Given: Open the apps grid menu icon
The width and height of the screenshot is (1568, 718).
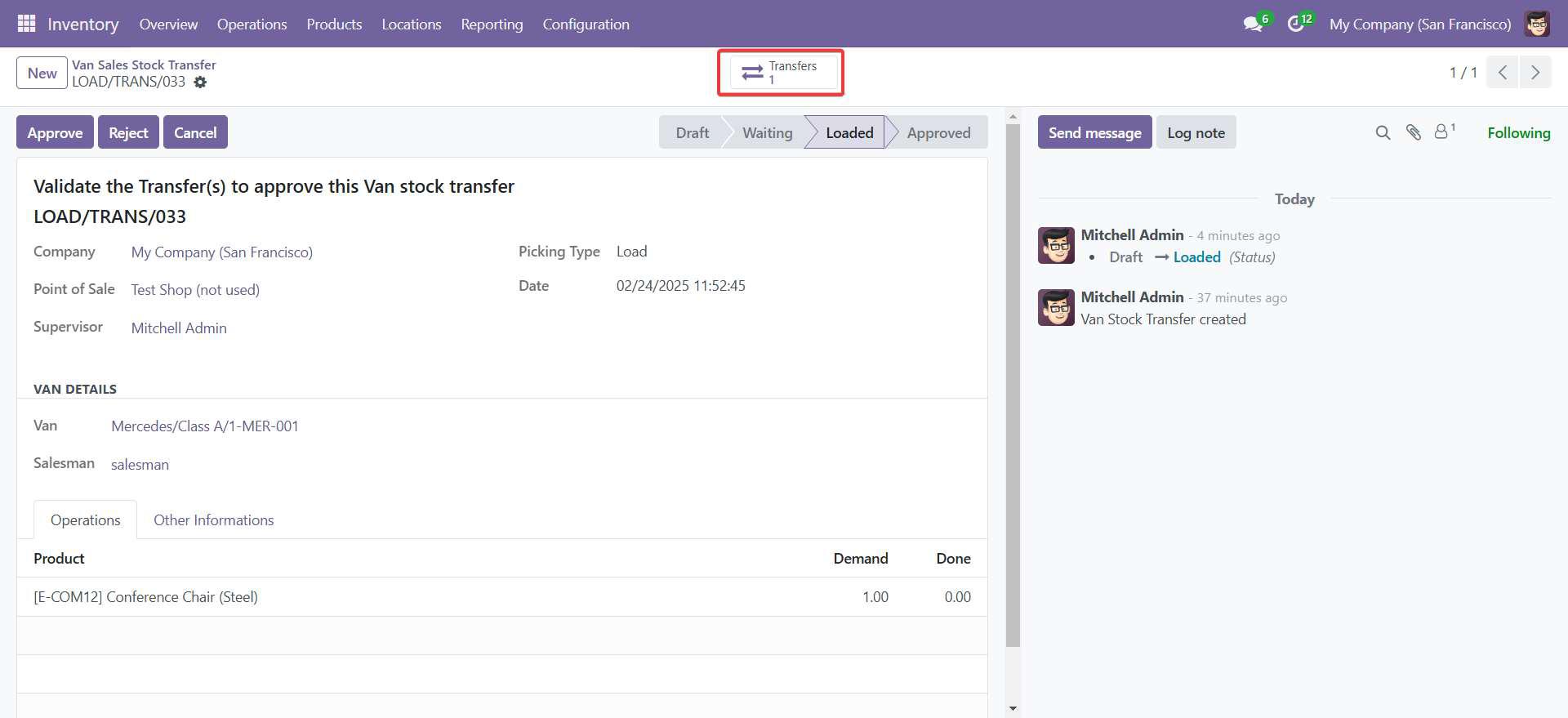Looking at the screenshot, I should point(26,24).
